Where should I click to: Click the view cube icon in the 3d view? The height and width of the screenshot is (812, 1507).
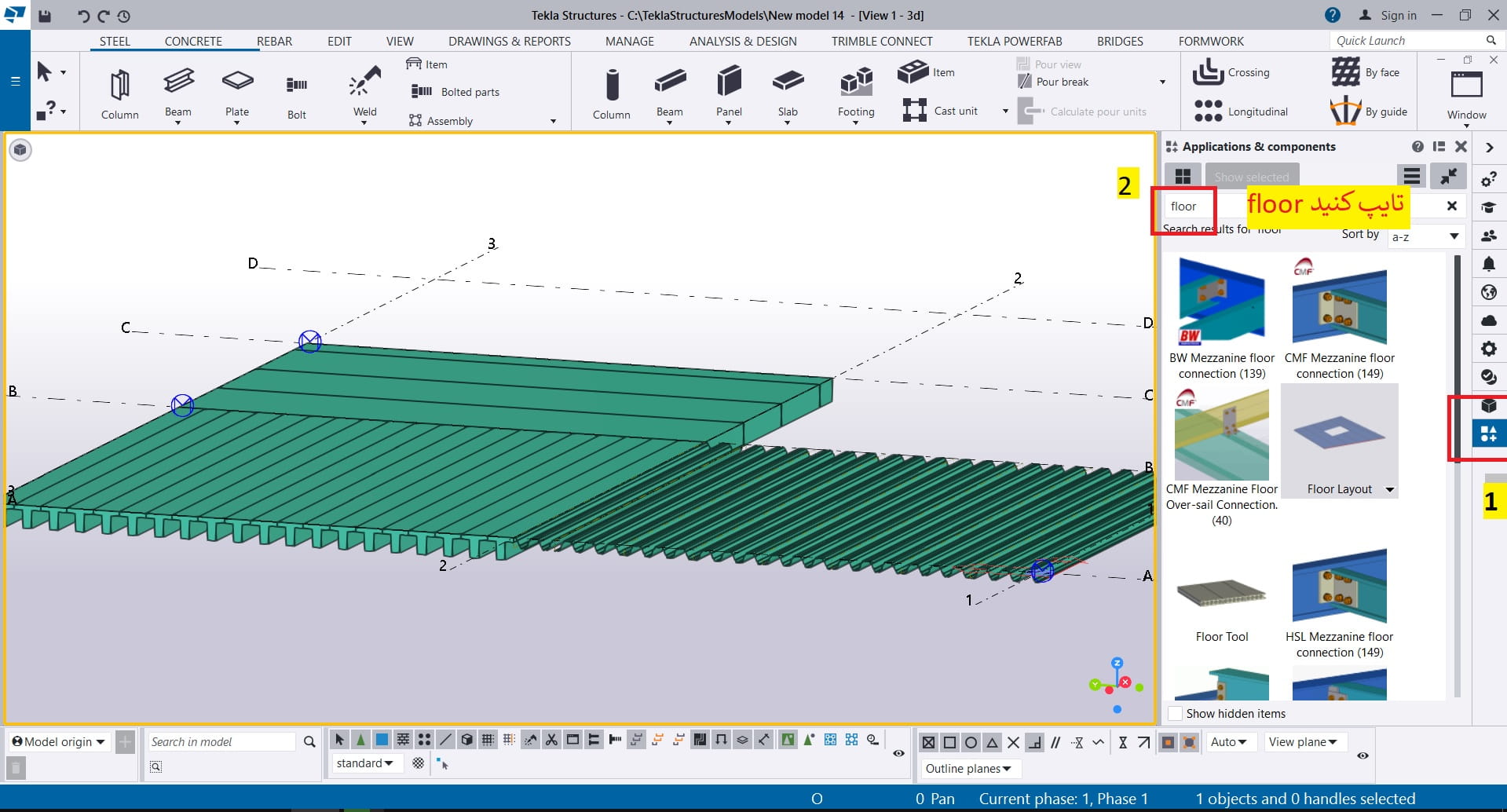[x=20, y=149]
